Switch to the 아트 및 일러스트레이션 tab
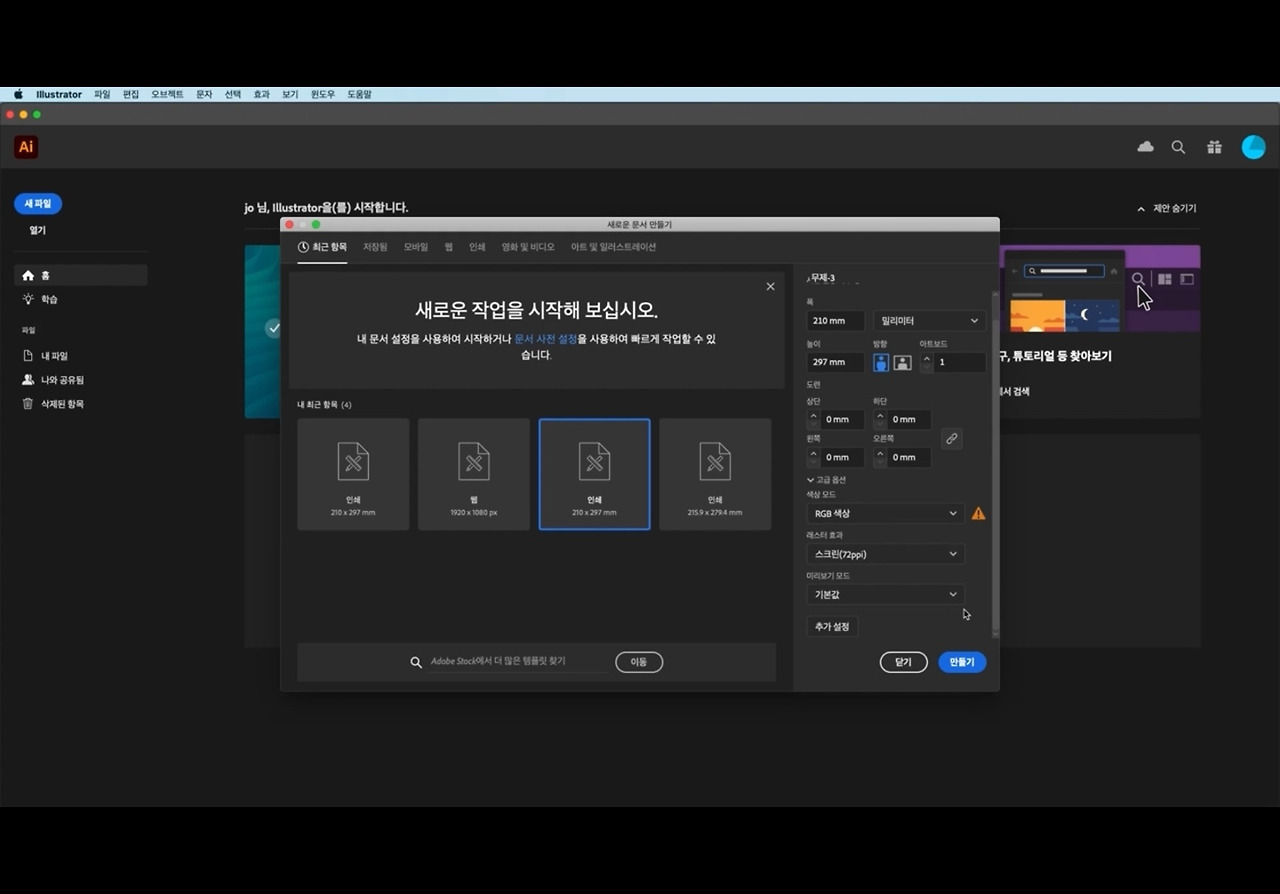 tap(614, 247)
